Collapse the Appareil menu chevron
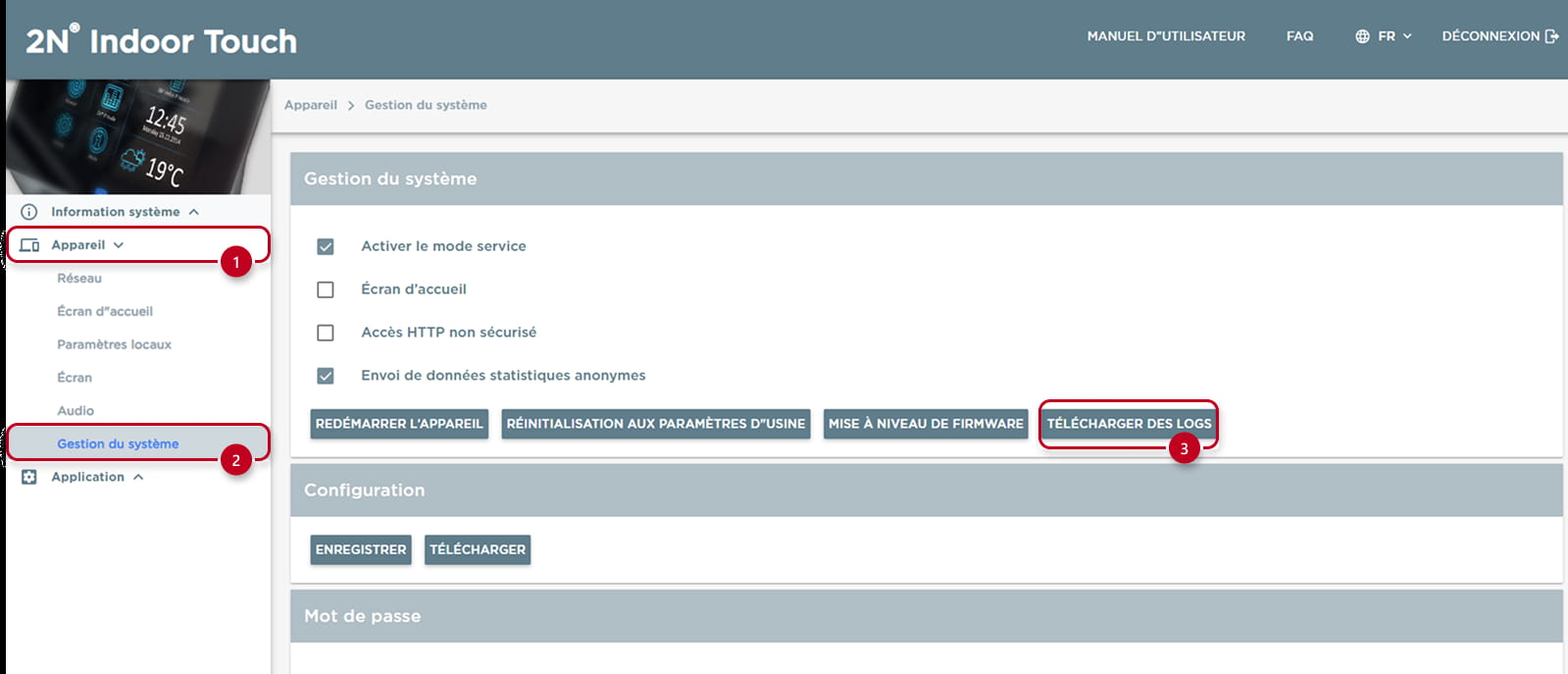Viewport: 1568px width, 674px height. (x=119, y=245)
